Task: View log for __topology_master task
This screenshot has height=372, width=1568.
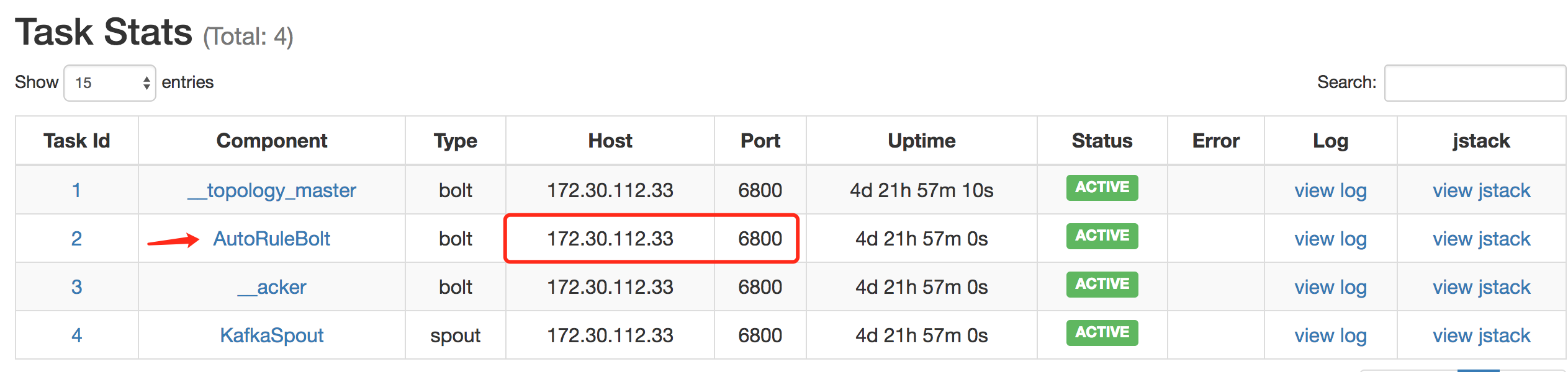Action: click(x=1330, y=190)
